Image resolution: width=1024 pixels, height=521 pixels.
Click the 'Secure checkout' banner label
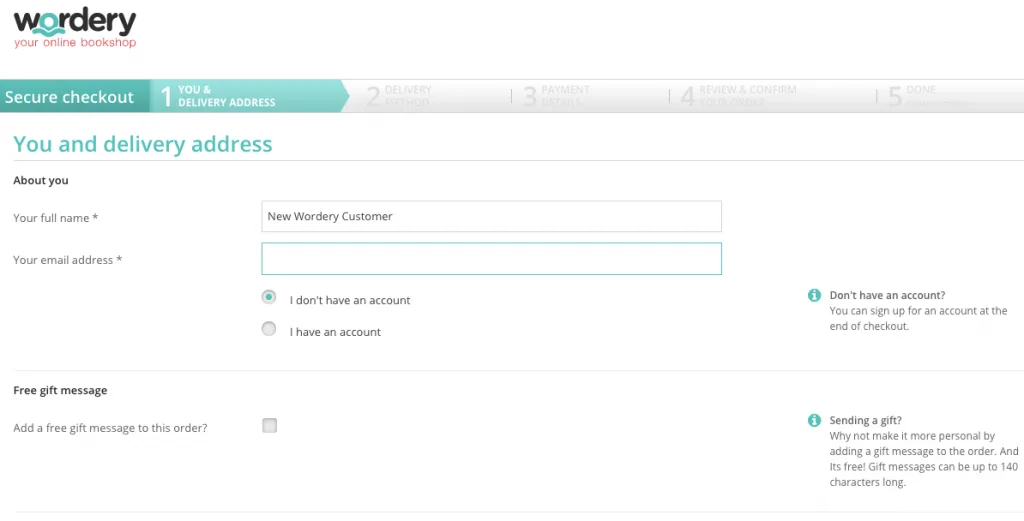[x=70, y=97]
